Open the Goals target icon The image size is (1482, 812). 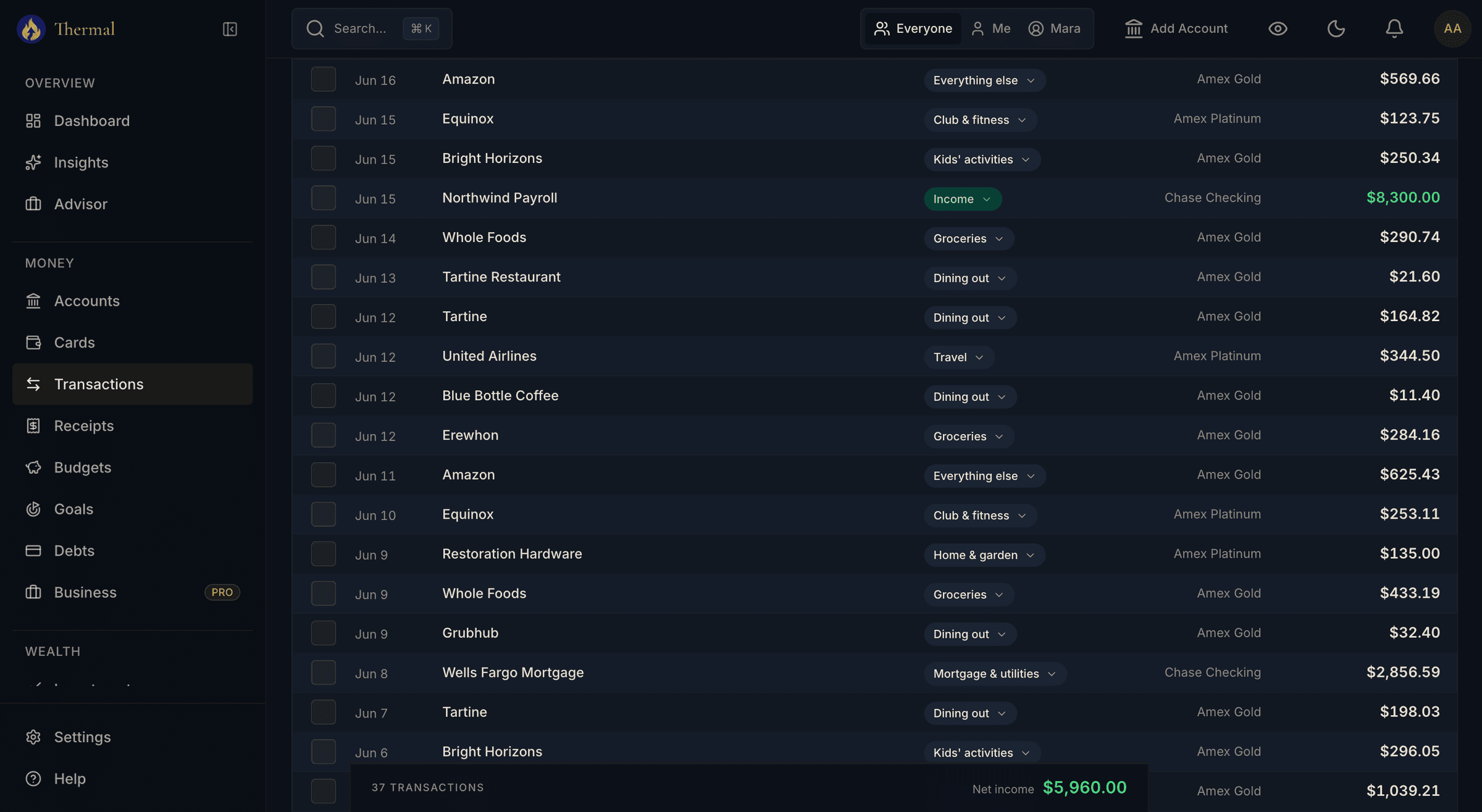click(x=33, y=509)
